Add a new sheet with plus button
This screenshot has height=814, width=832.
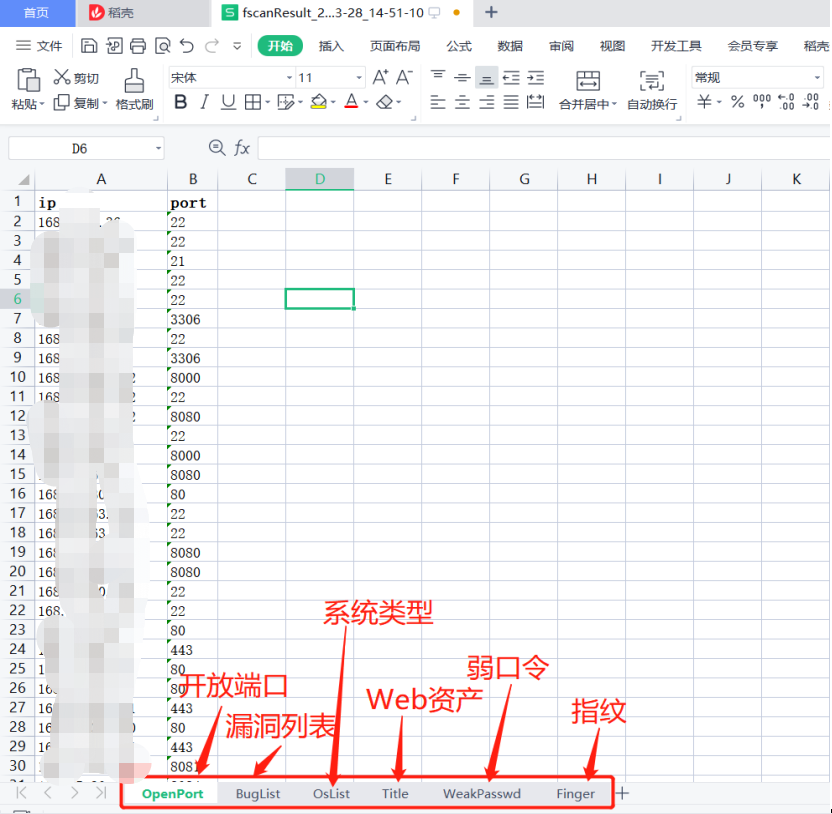pos(623,793)
